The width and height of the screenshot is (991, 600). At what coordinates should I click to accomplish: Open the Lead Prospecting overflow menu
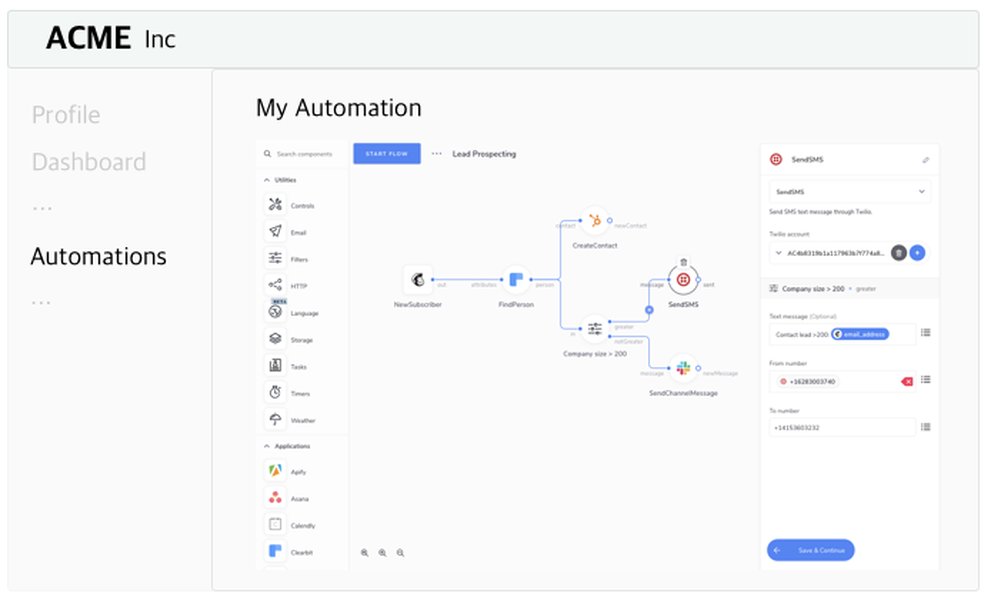coord(437,154)
